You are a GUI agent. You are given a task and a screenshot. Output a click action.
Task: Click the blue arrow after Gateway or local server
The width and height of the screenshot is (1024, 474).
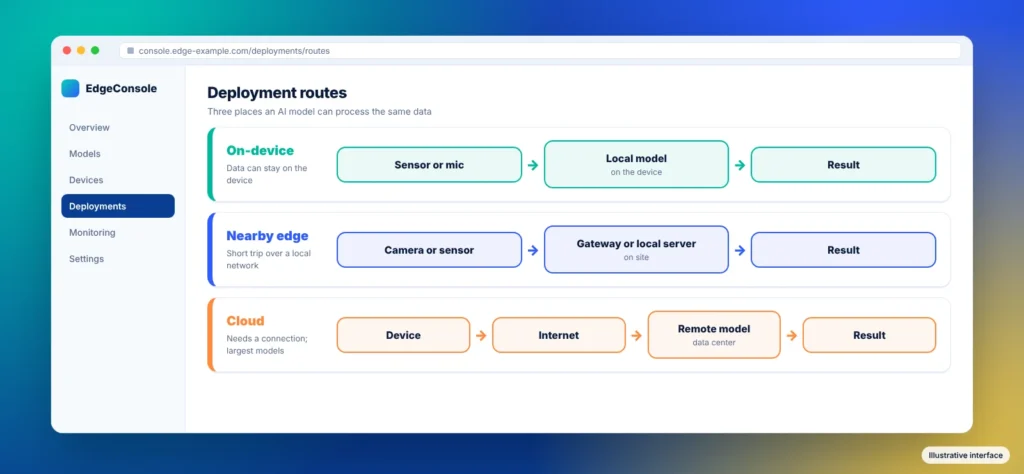click(x=740, y=250)
